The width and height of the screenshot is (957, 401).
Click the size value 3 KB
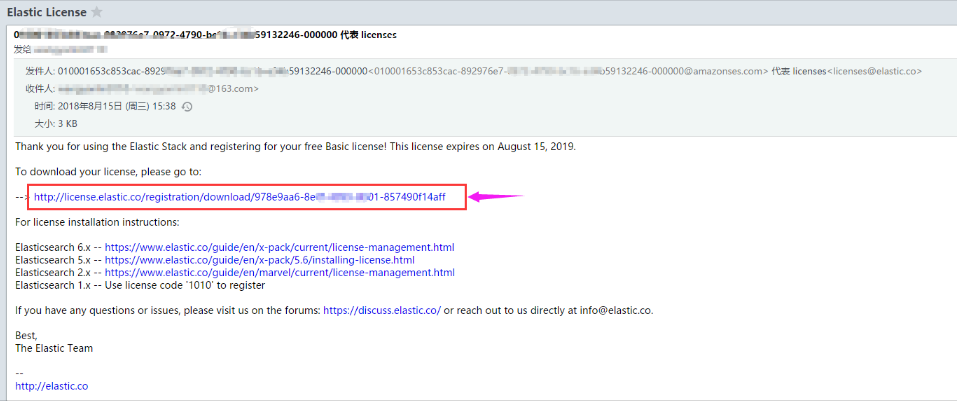[67, 124]
